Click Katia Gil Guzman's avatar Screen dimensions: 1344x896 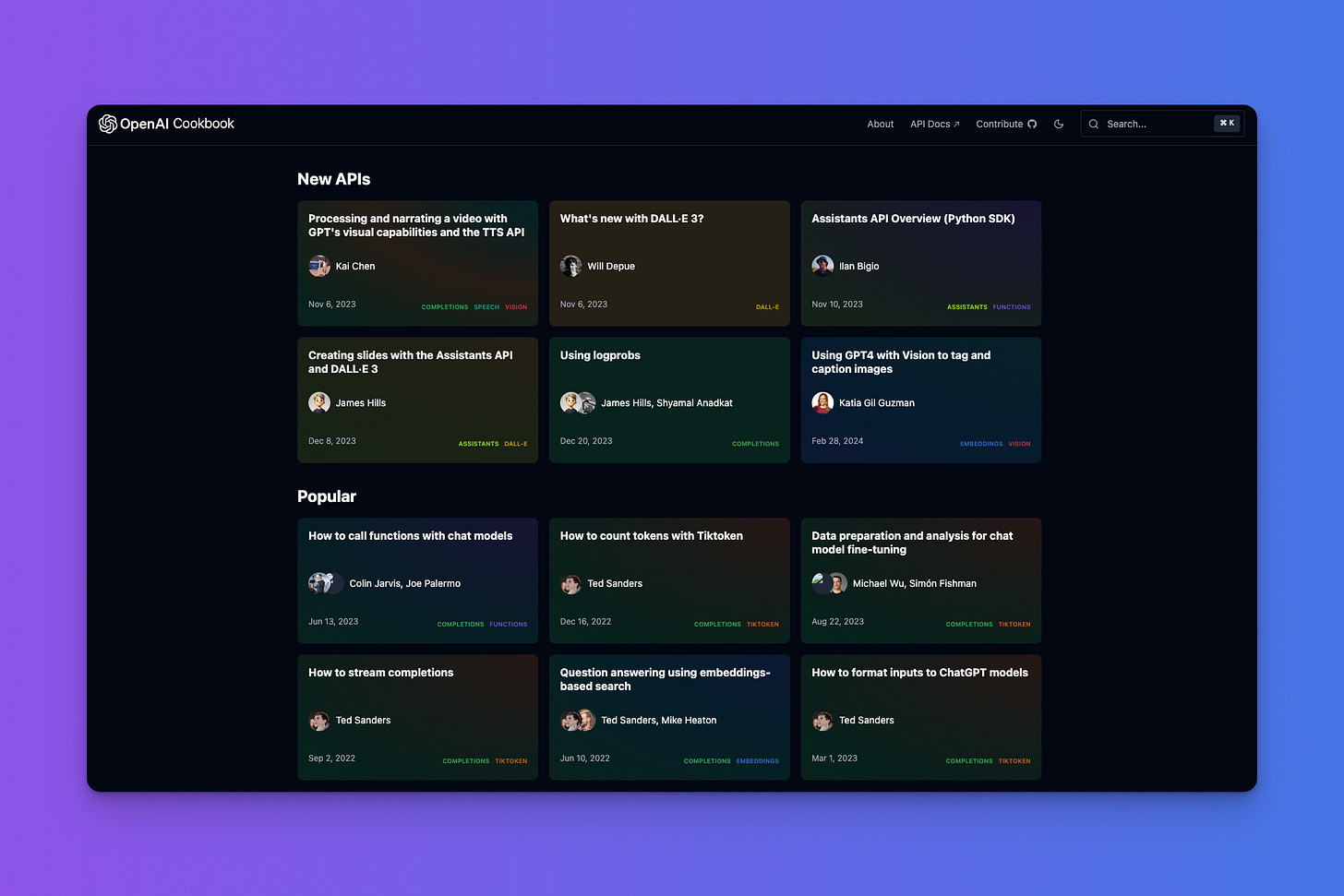pos(822,402)
